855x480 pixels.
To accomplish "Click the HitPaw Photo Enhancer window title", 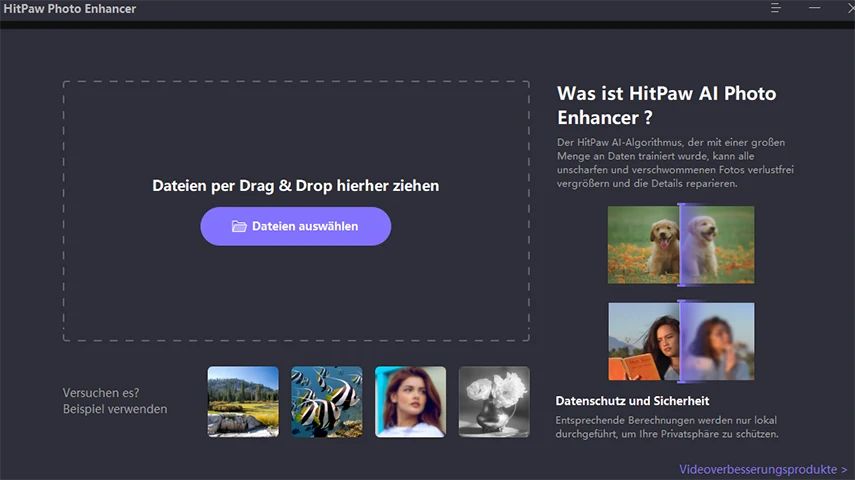I will click(70, 9).
